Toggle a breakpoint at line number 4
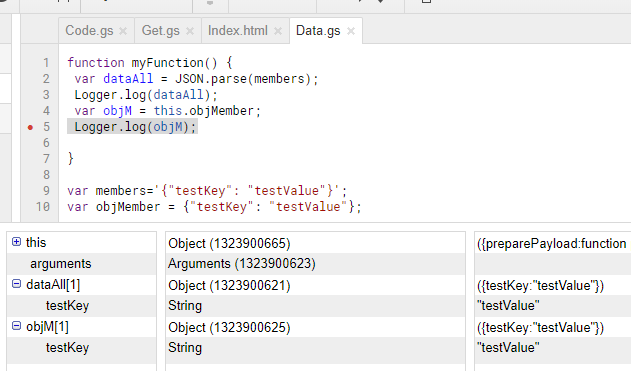Image resolution: width=631 pixels, height=371 pixels. (x=46, y=111)
